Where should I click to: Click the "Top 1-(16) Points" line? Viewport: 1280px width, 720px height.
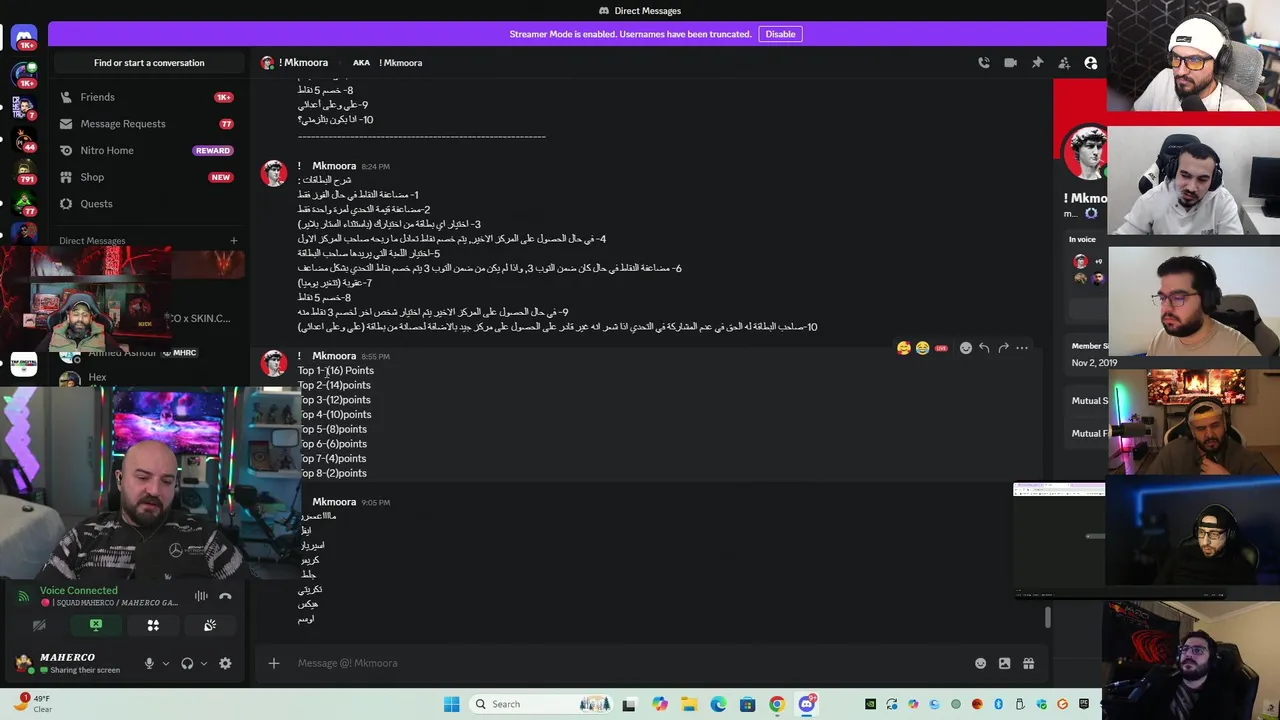tap(336, 370)
